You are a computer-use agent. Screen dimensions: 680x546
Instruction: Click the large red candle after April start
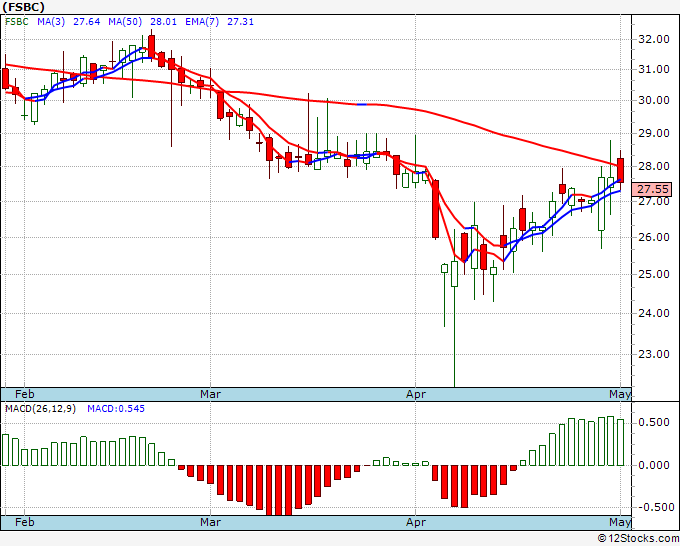435,209
